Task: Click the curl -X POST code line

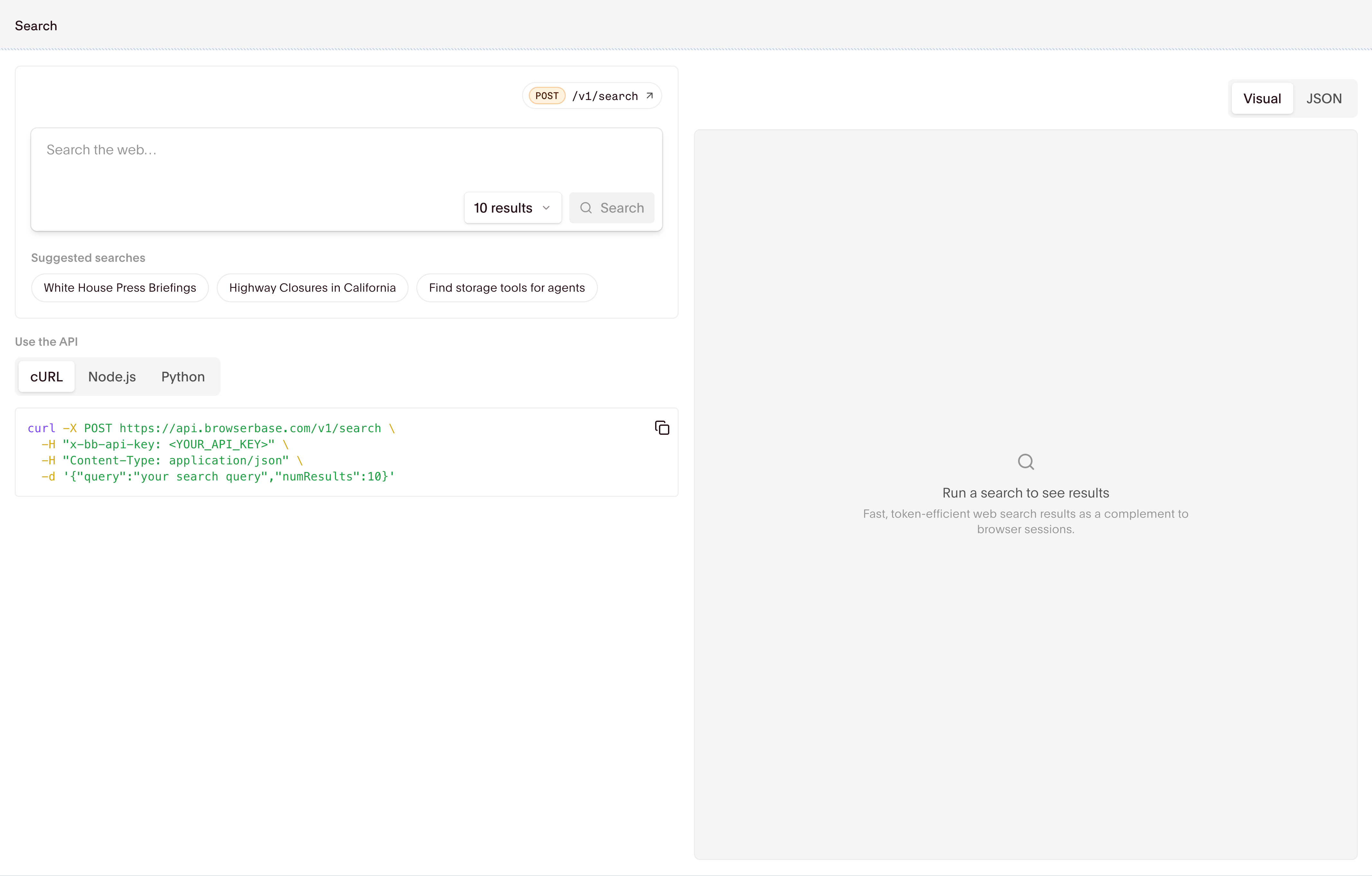Action: [212, 428]
